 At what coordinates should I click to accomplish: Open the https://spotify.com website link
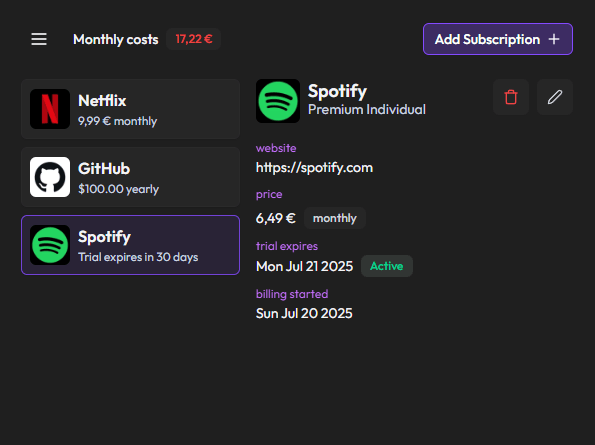point(314,167)
